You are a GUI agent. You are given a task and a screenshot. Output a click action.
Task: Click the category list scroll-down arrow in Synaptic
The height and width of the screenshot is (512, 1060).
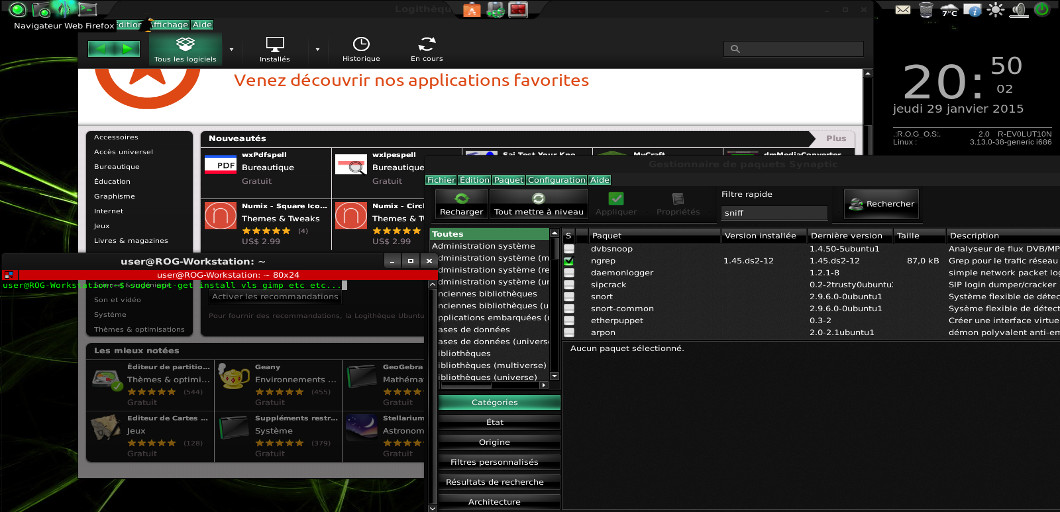[x=555, y=376]
